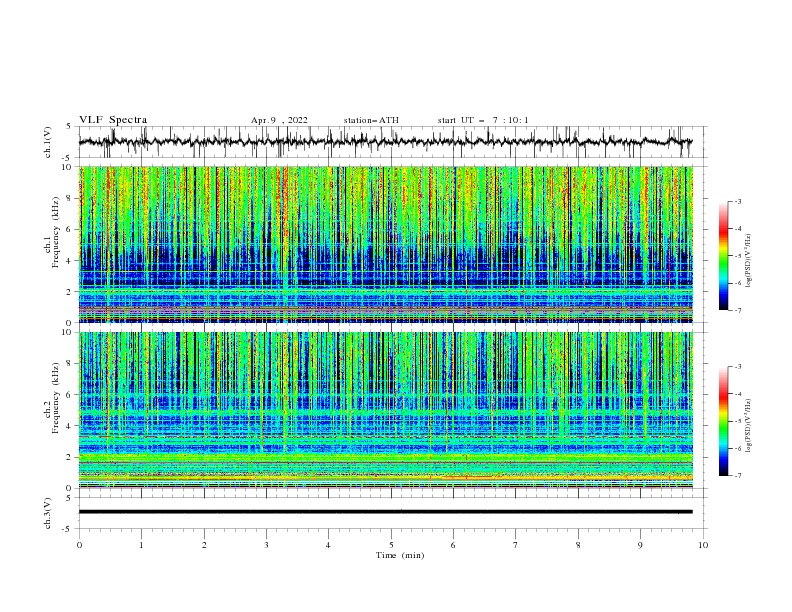The image size is (792, 612).
Task: Click the ch.2 "Frequency (kHz)" axis label
Action: 56,399
